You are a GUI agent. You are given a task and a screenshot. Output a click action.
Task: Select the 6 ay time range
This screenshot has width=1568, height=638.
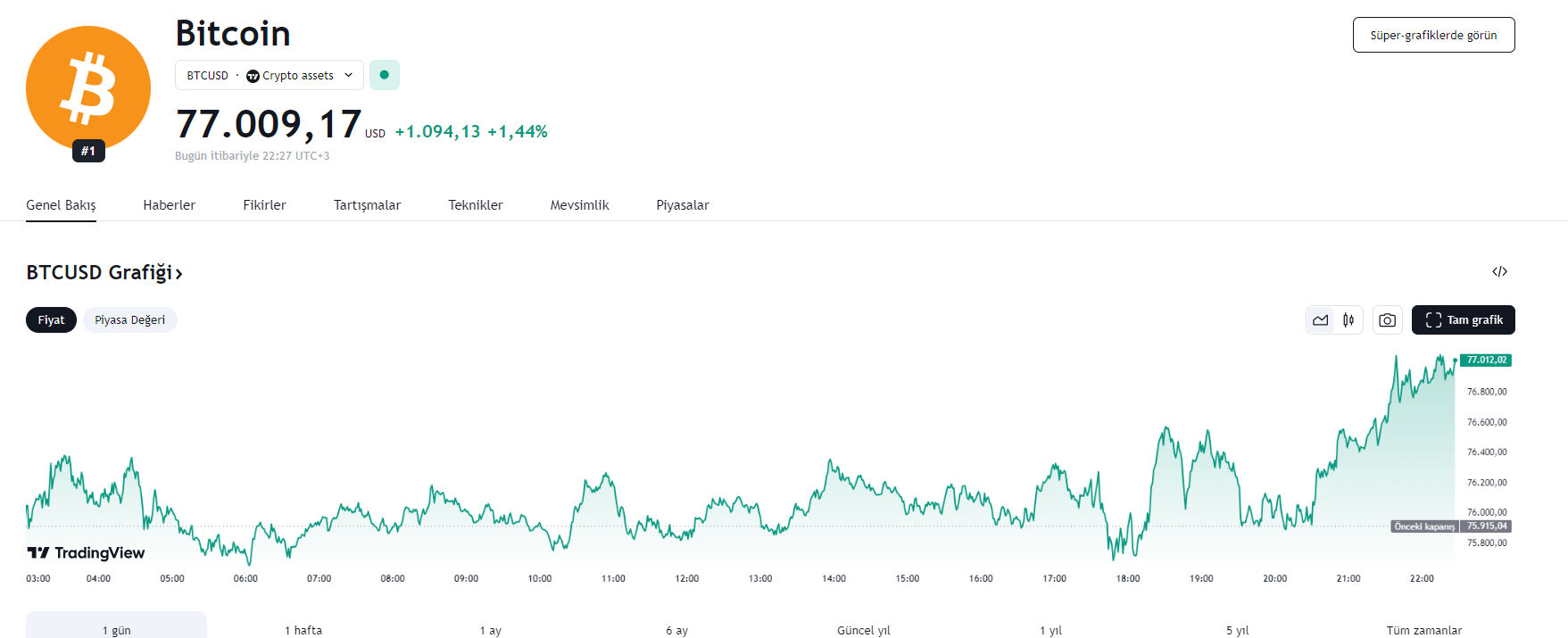pyautogui.click(x=676, y=630)
